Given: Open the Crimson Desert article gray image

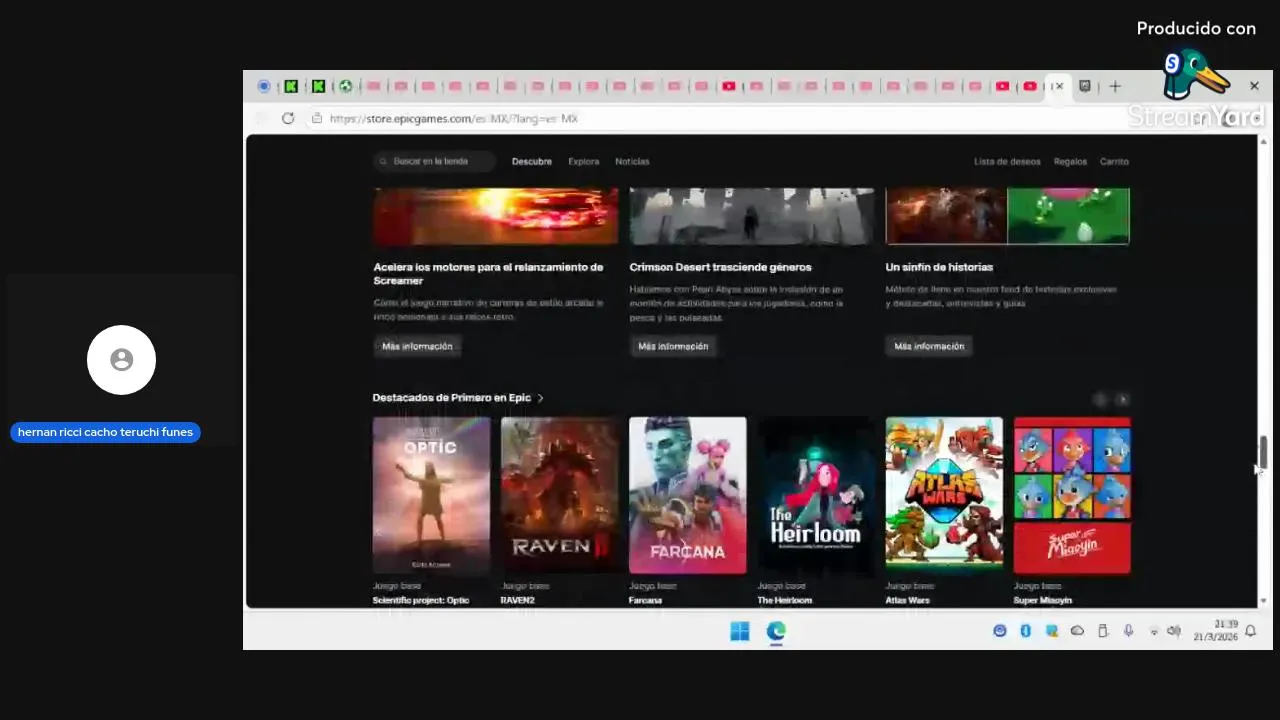Looking at the screenshot, I should [x=752, y=216].
